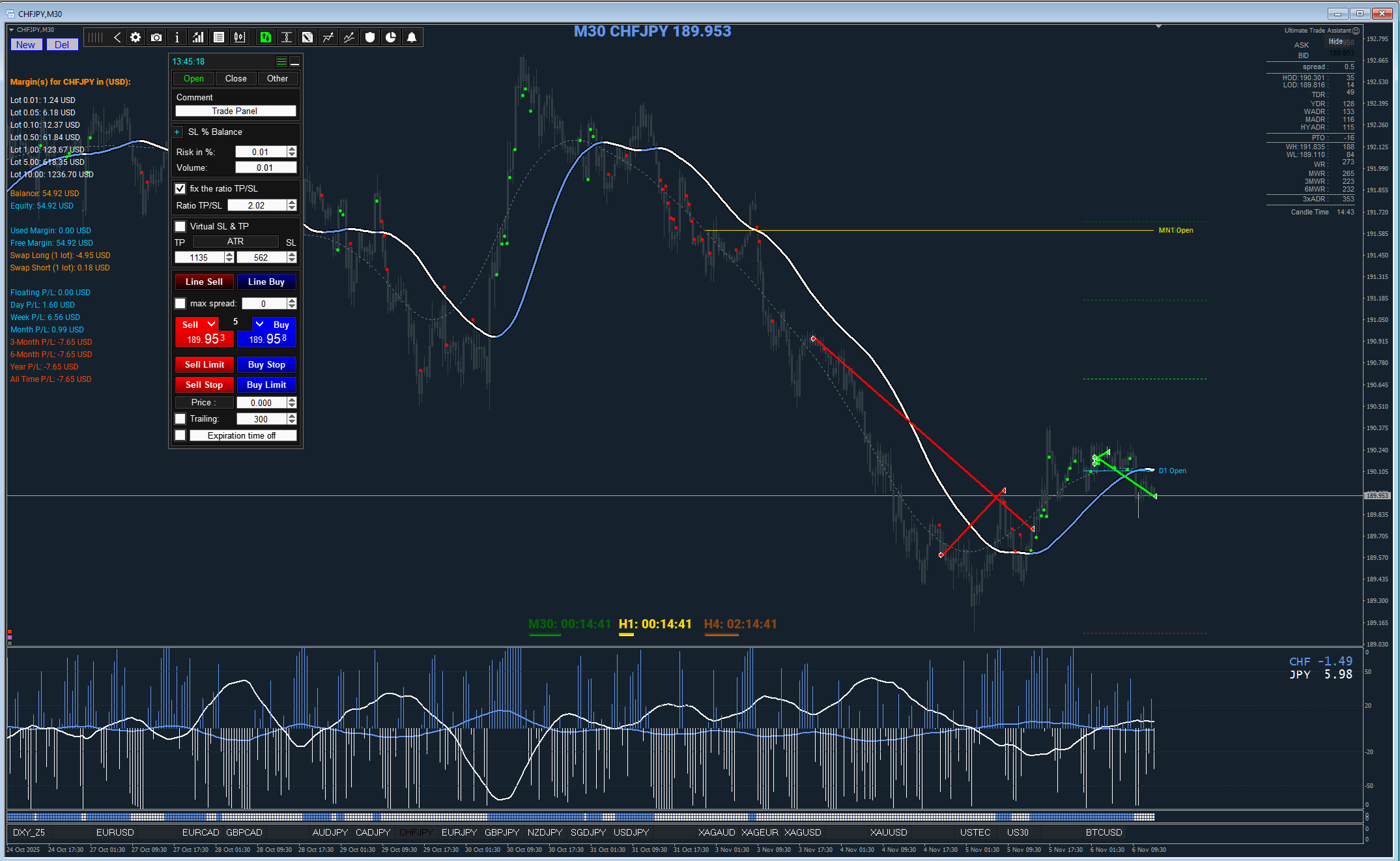
Task: Expand SL % Balance plus expander
Action: pyautogui.click(x=177, y=132)
